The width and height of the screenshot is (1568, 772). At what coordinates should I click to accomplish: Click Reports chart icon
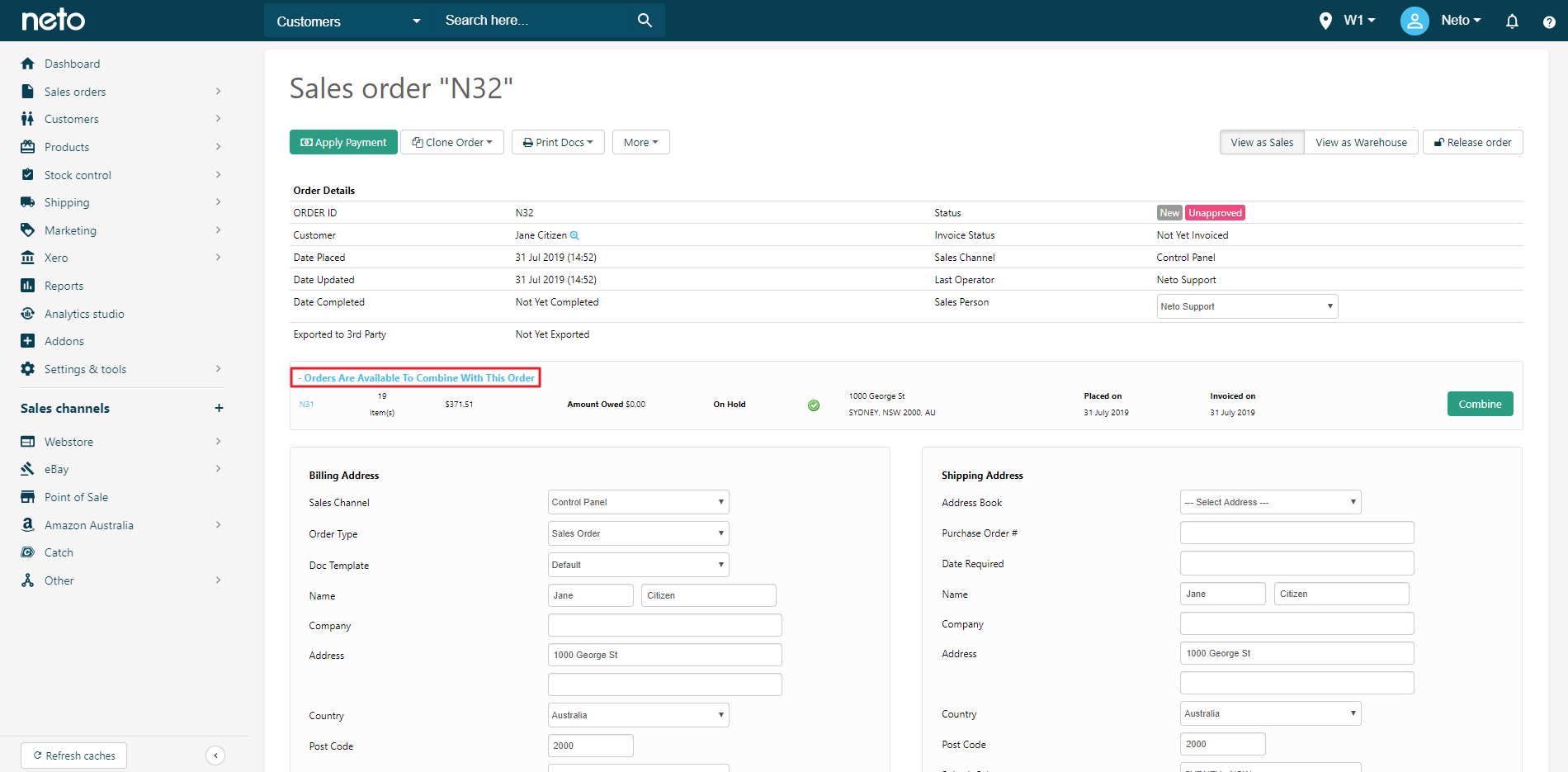28,286
